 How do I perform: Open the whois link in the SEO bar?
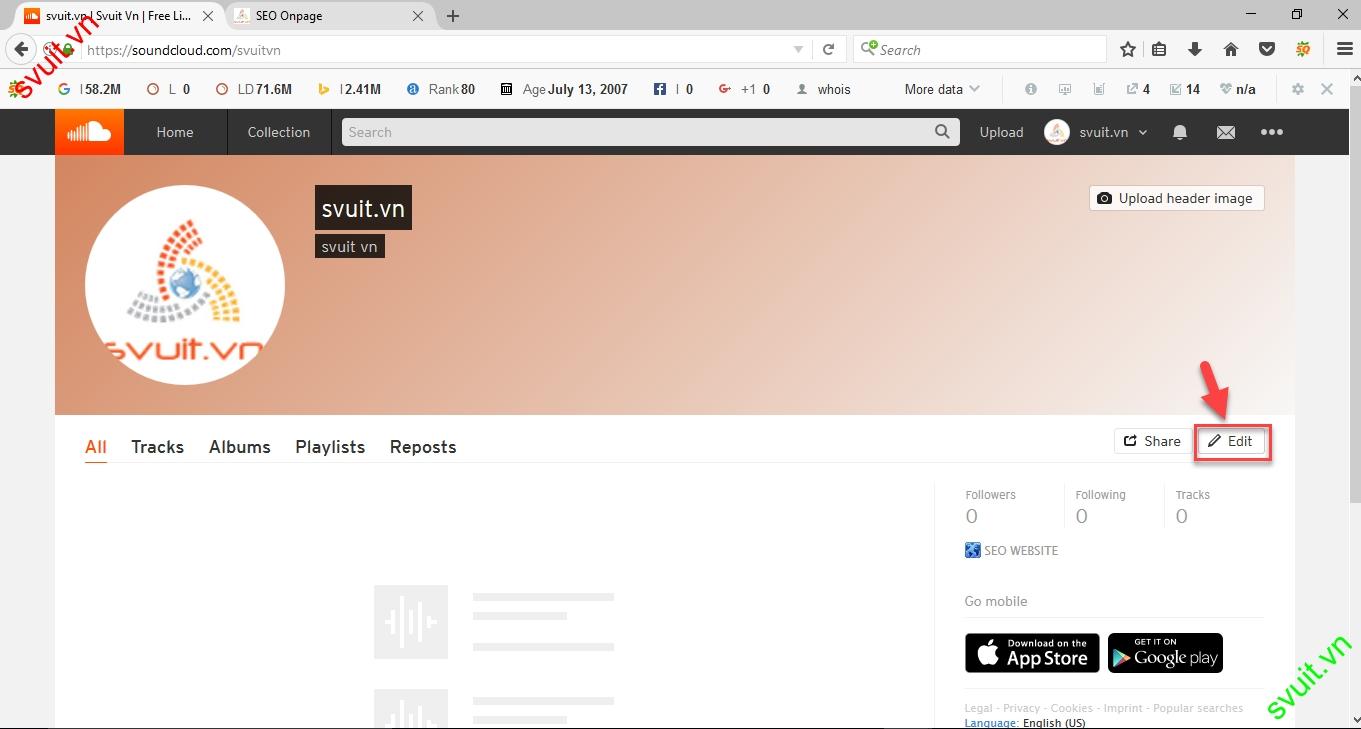pos(824,89)
